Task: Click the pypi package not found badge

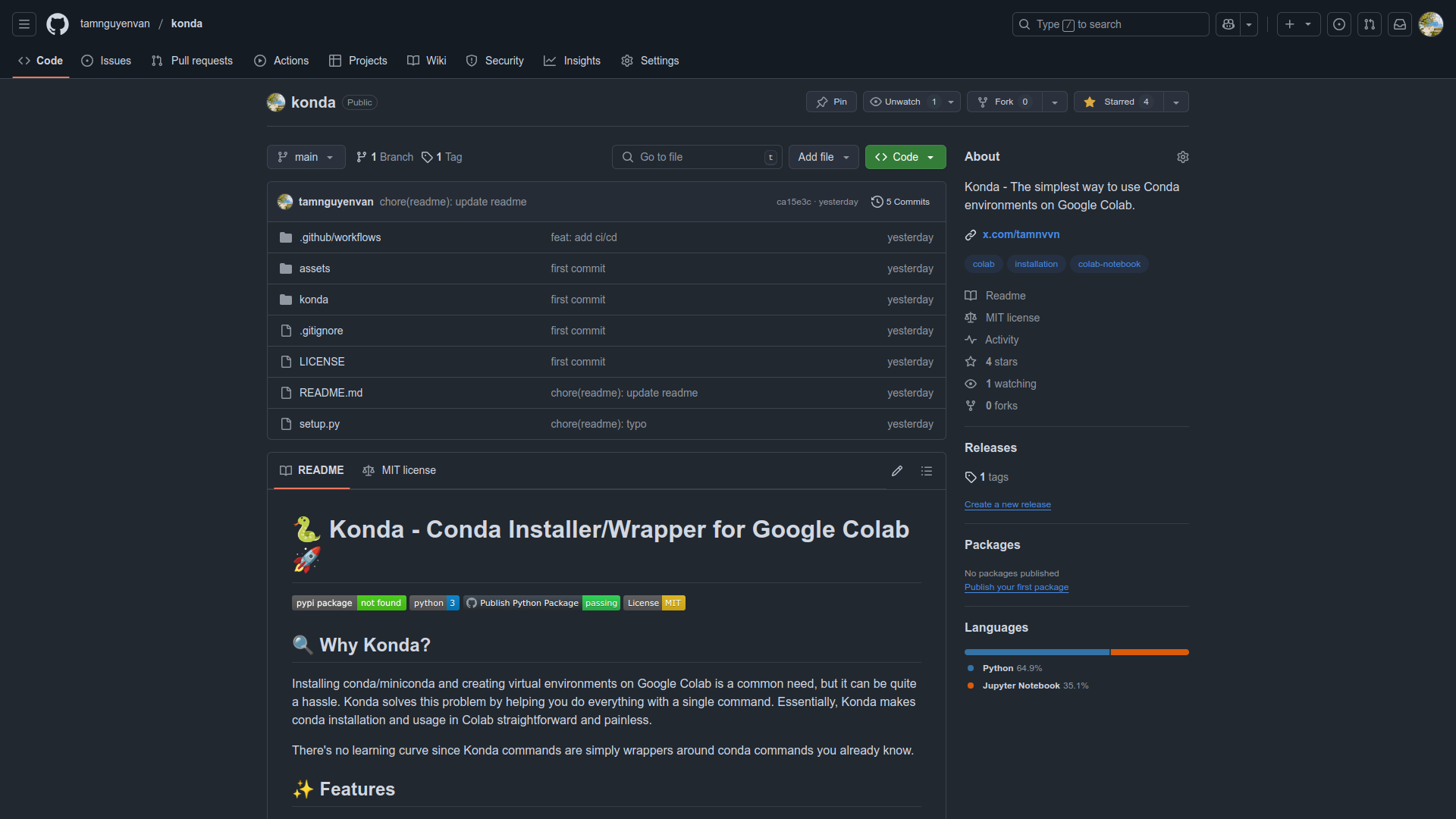Action: pyautogui.click(x=349, y=603)
